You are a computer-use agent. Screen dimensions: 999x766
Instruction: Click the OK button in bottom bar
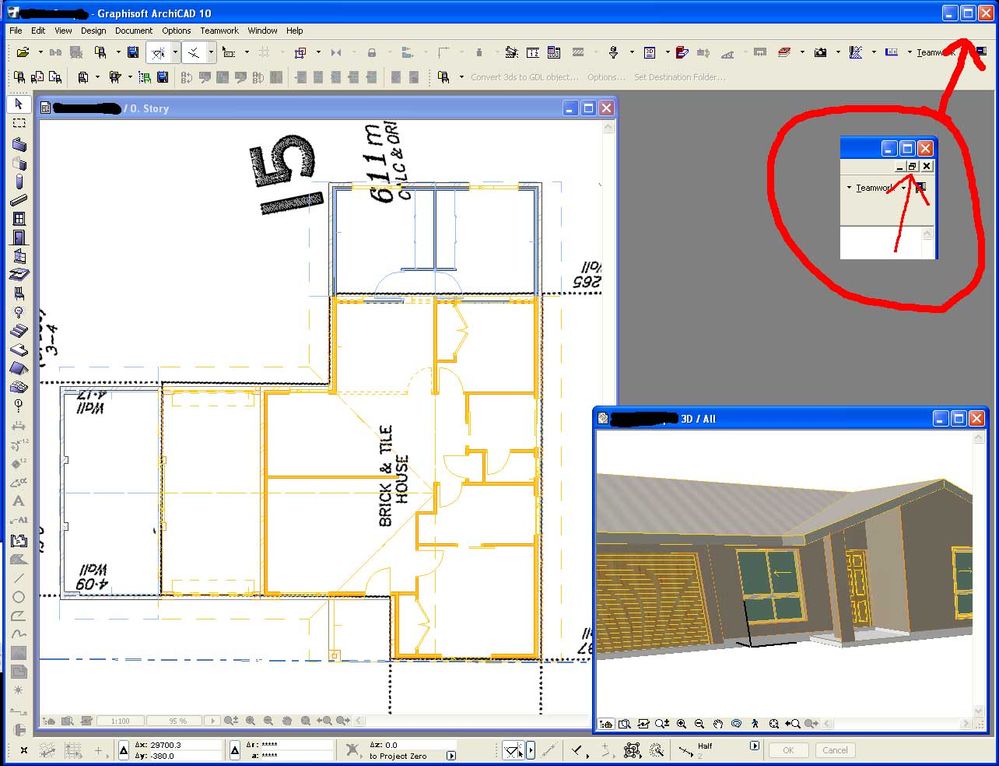click(789, 750)
